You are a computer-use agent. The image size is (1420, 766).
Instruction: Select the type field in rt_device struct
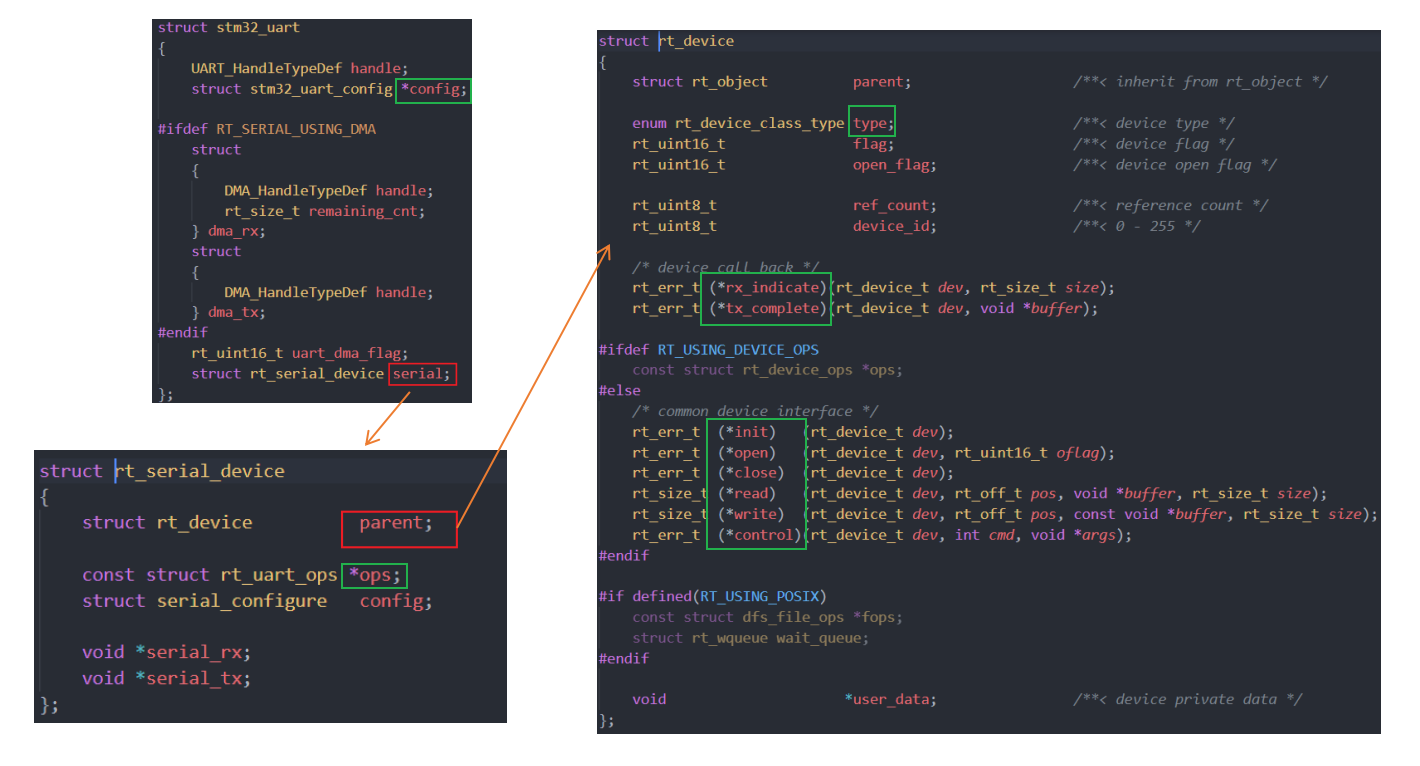point(871,122)
